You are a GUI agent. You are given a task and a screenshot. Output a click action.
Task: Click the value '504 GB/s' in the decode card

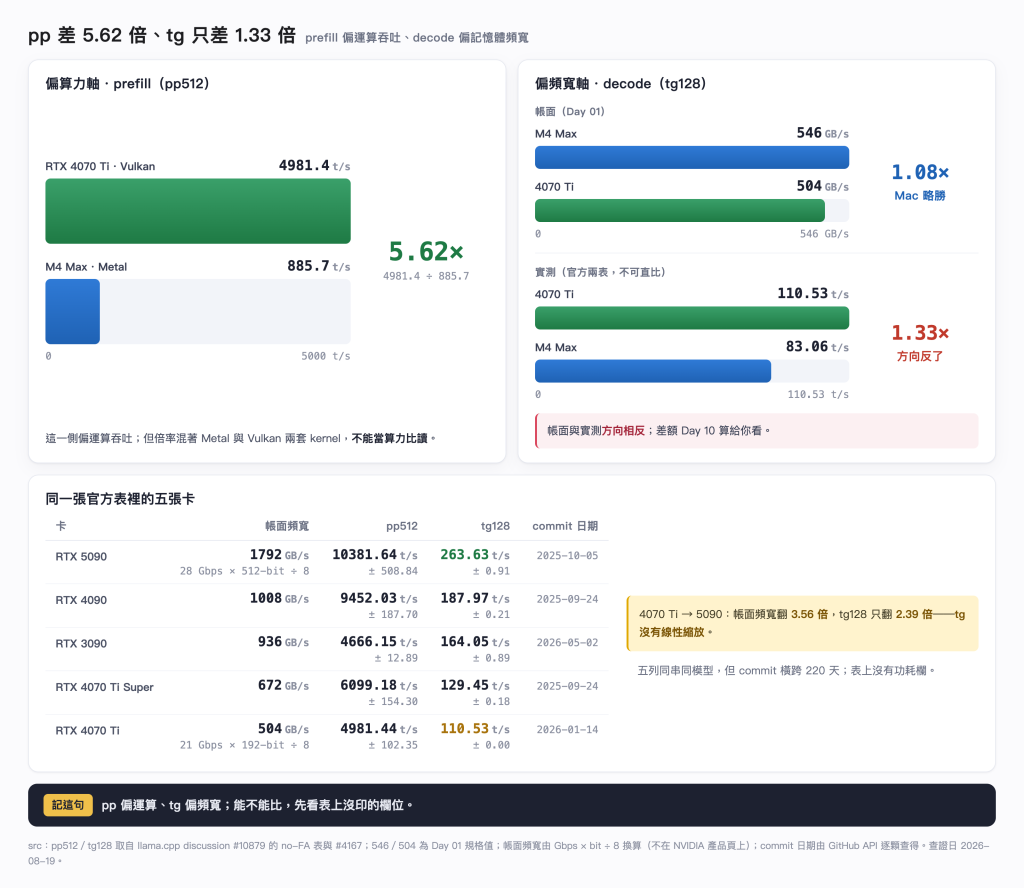tap(823, 186)
